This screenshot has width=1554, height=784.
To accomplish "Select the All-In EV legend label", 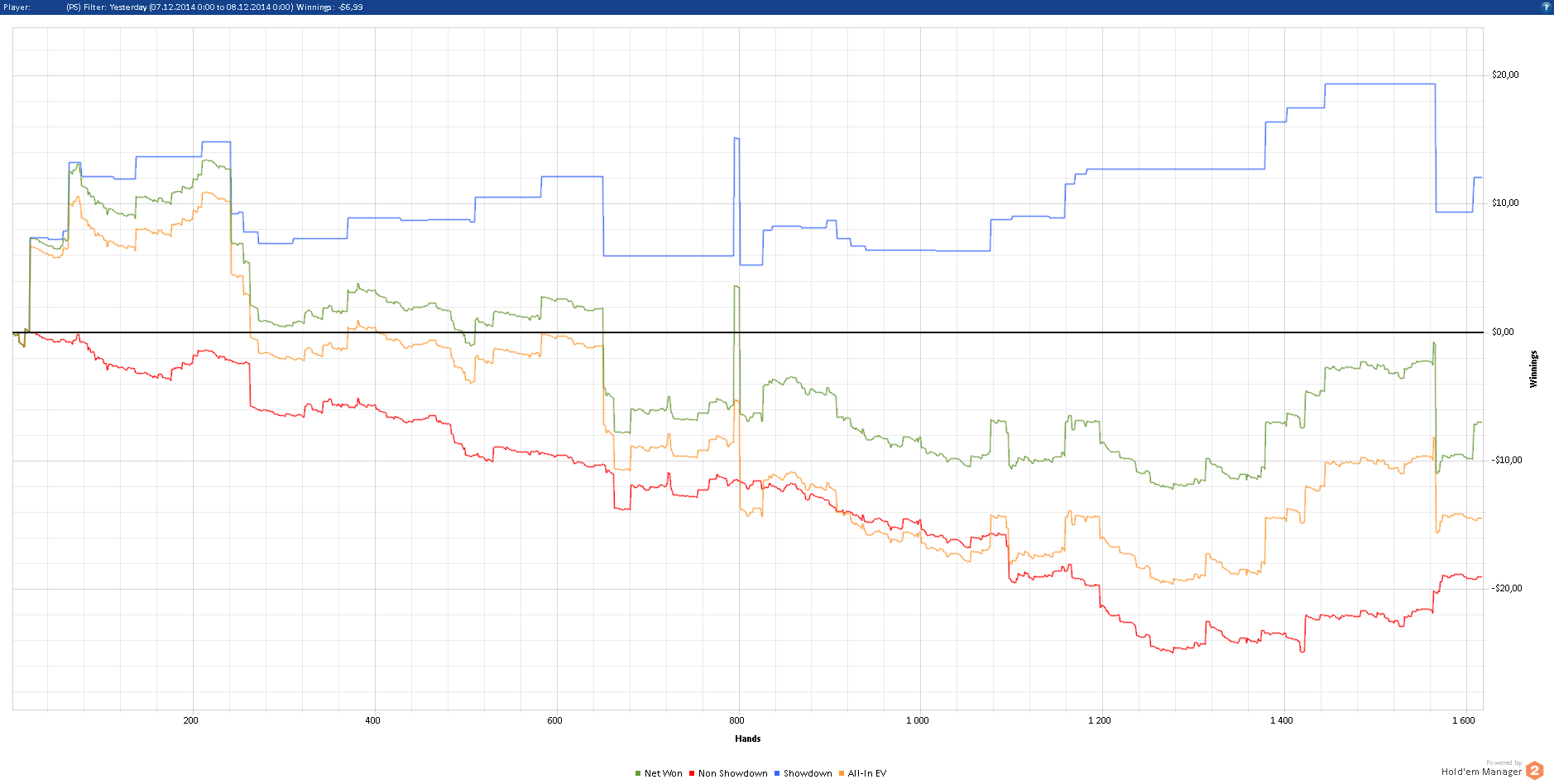I will coord(867,773).
